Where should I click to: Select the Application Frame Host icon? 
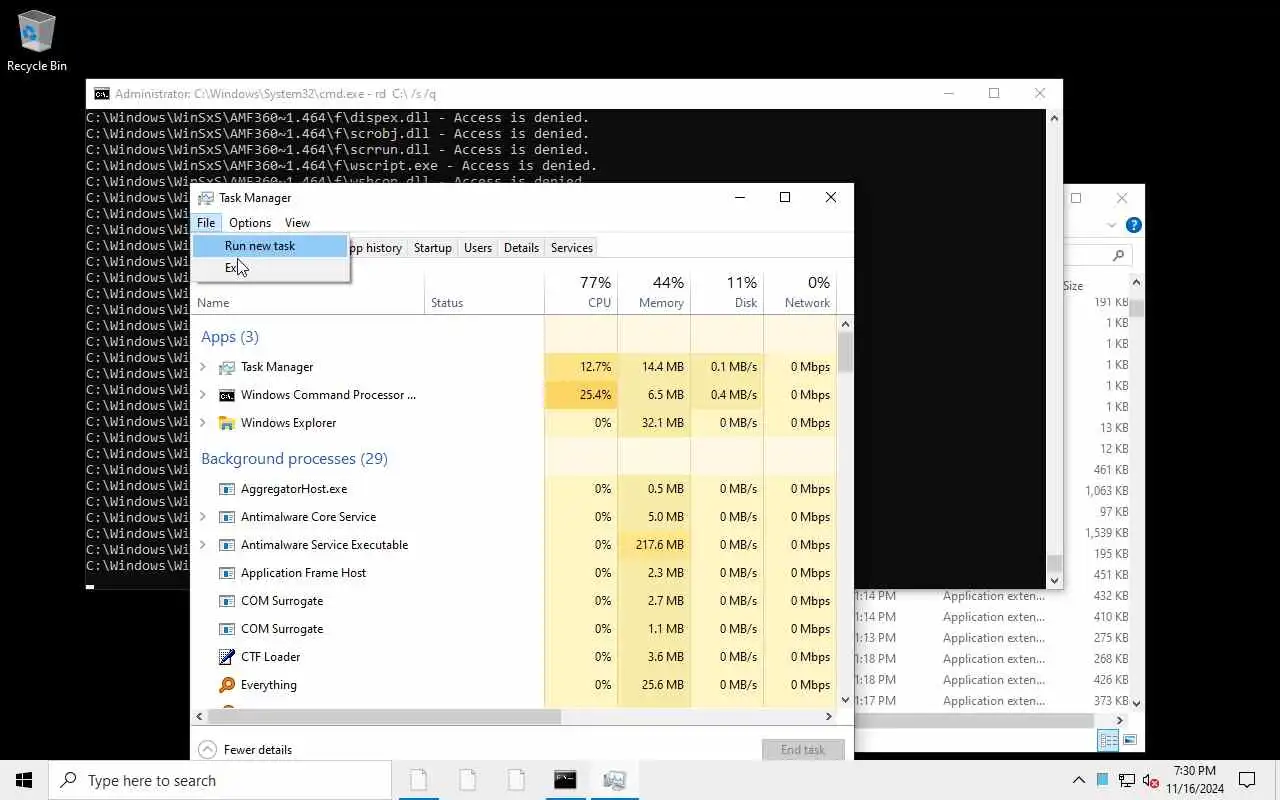(227, 573)
